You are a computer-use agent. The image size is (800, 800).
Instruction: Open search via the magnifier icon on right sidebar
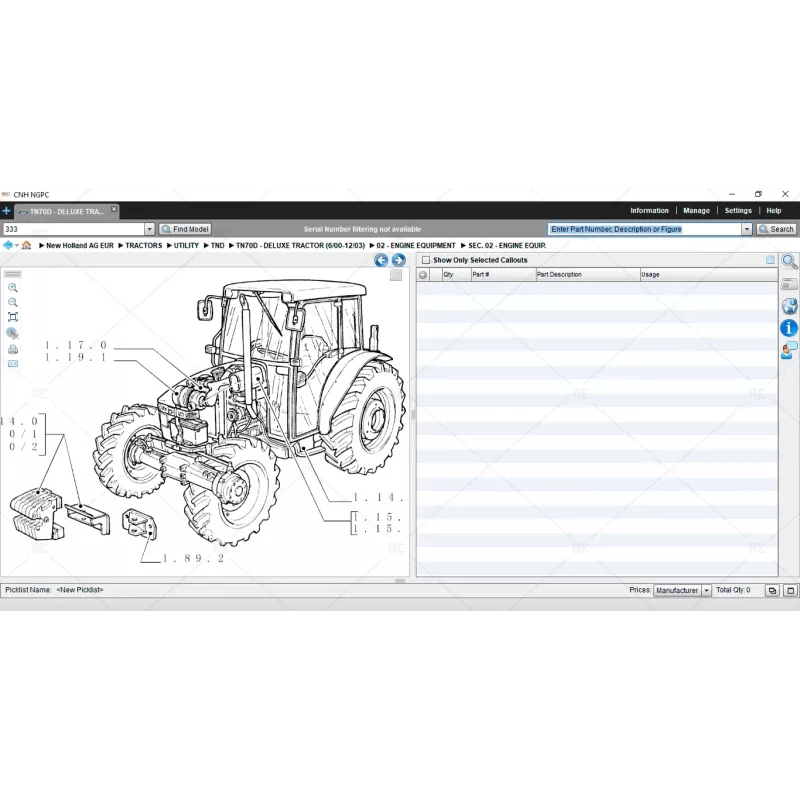point(789,262)
